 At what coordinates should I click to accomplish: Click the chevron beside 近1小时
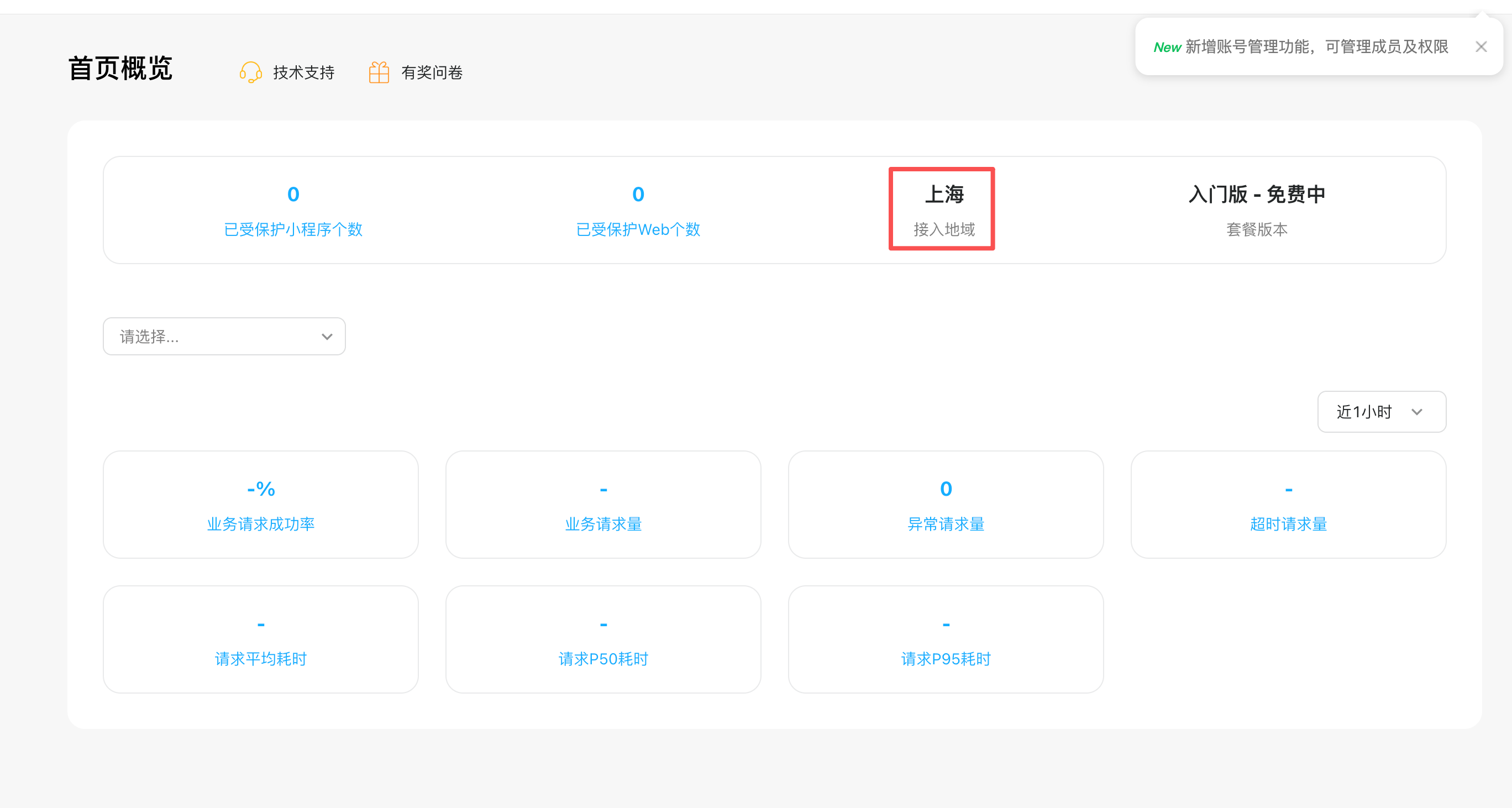pyautogui.click(x=1417, y=412)
